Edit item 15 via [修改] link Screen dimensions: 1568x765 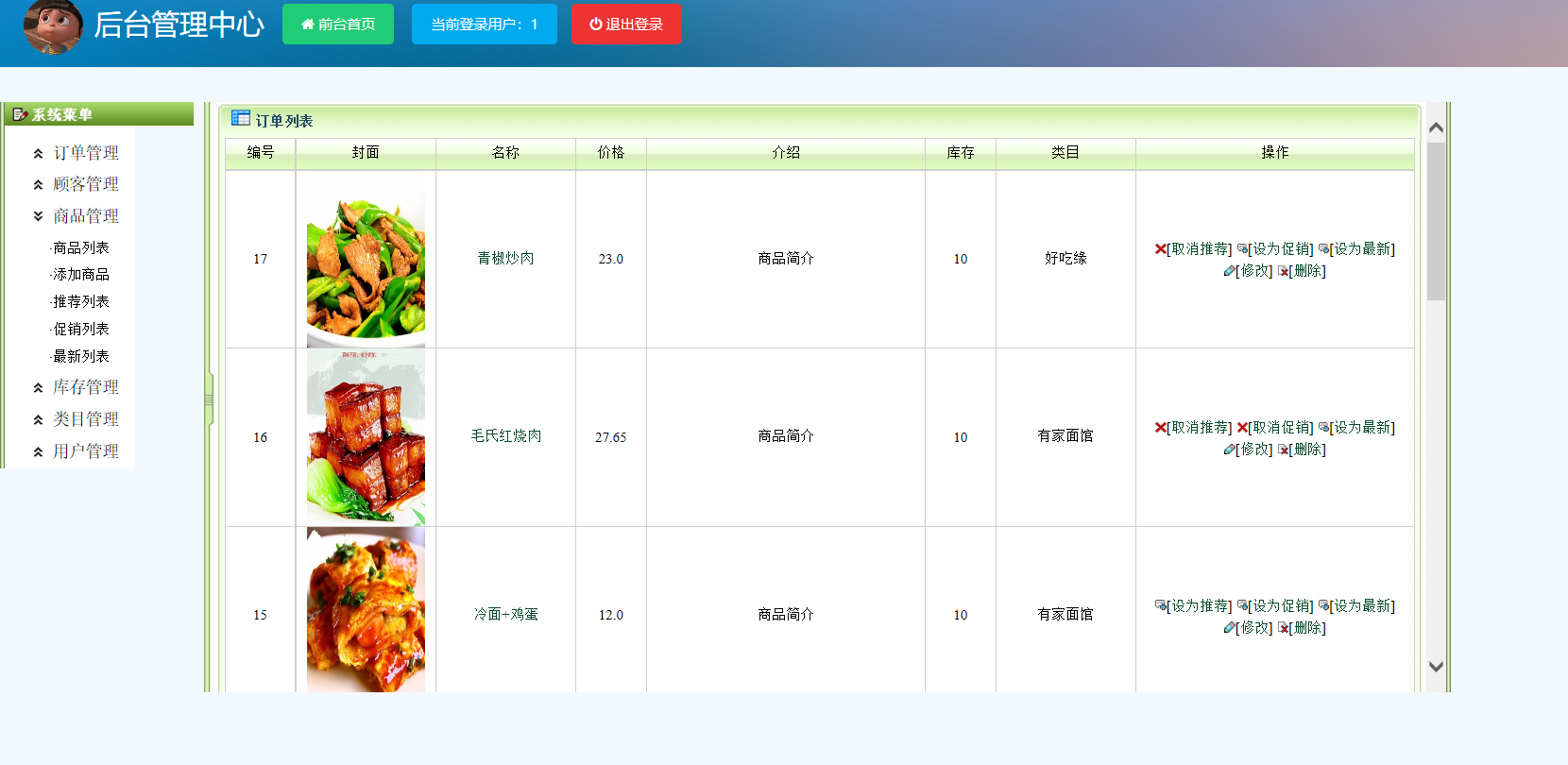point(1254,628)
